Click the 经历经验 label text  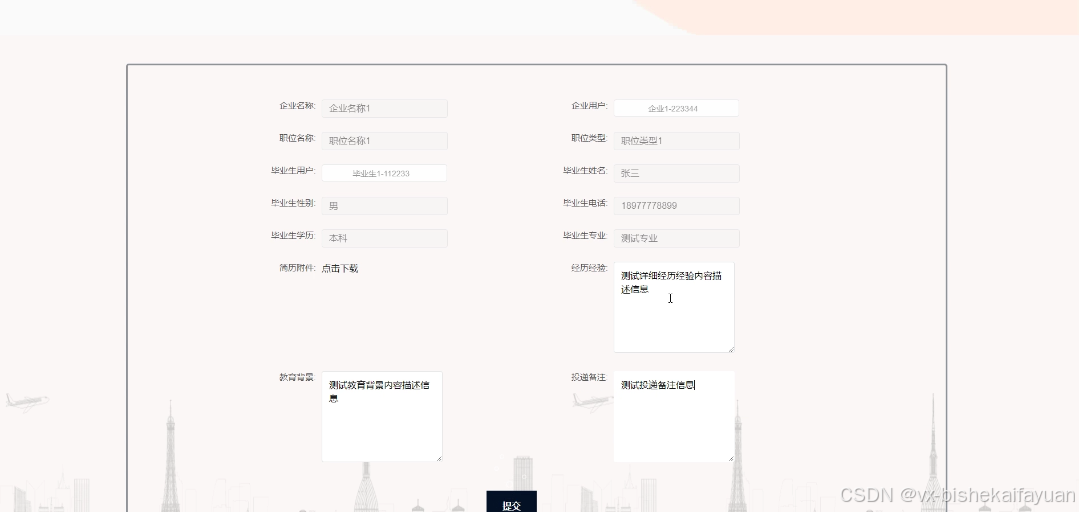tap(590, 268)
